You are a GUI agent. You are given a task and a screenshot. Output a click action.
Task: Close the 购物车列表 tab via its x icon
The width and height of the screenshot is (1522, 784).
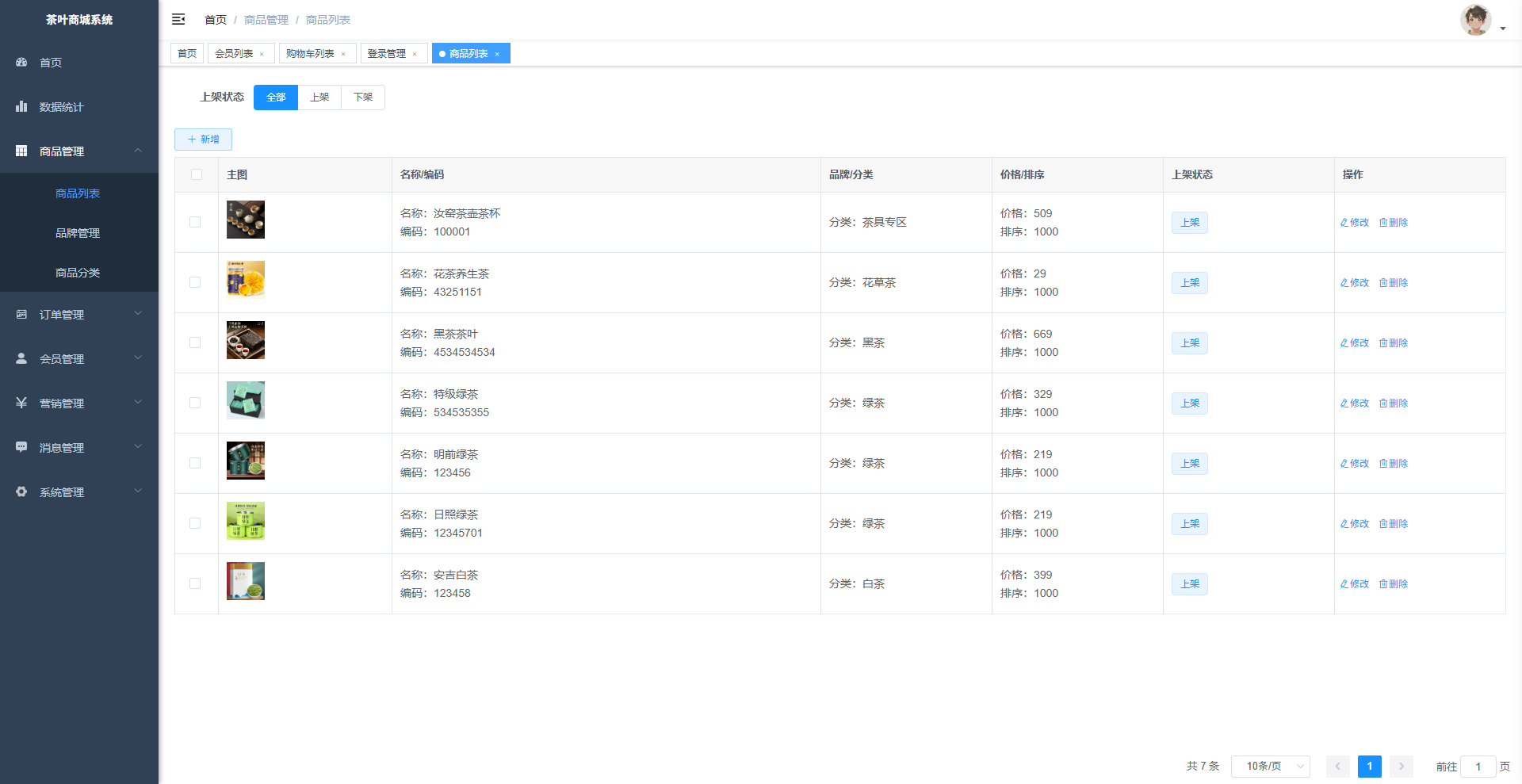343,54
